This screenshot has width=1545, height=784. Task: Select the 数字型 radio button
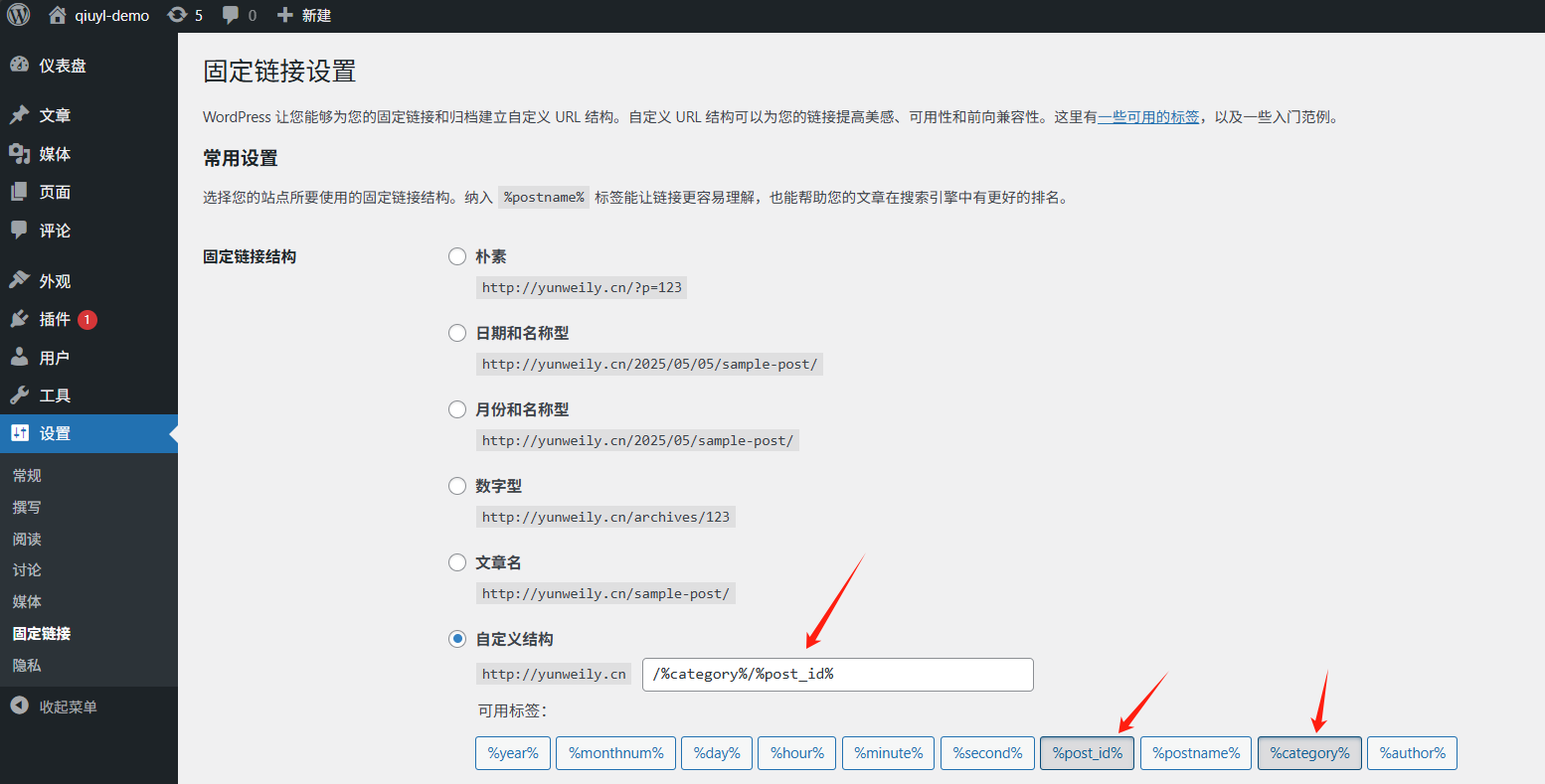coord(457,486)
